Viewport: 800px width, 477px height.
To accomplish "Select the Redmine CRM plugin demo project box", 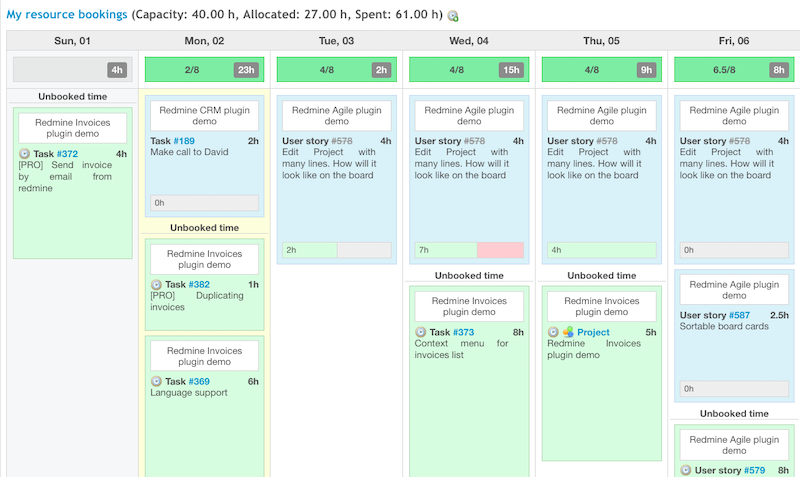I will click(204, 116).
